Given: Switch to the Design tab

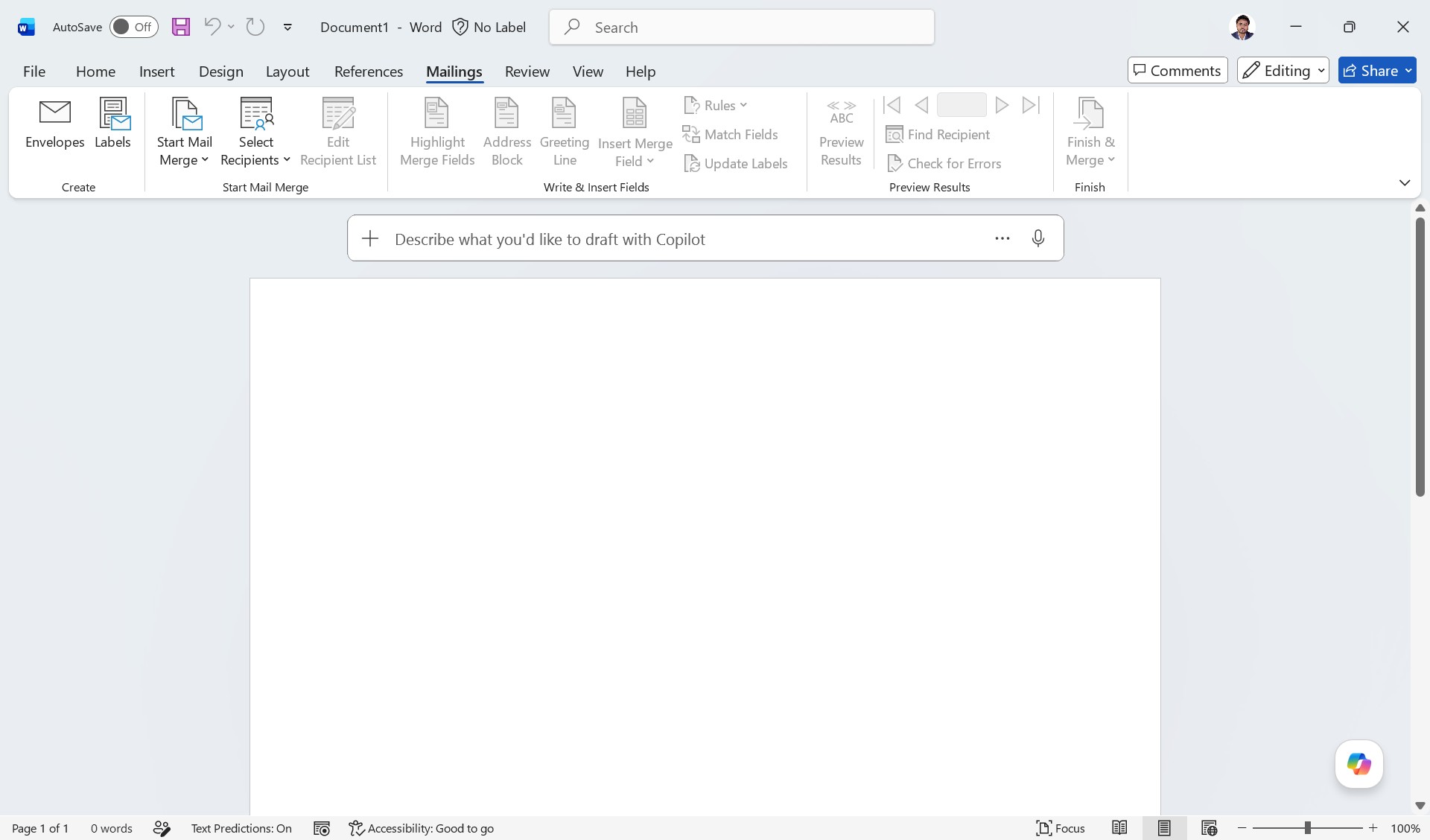Looking at the screenshot, I should (220, 71).
